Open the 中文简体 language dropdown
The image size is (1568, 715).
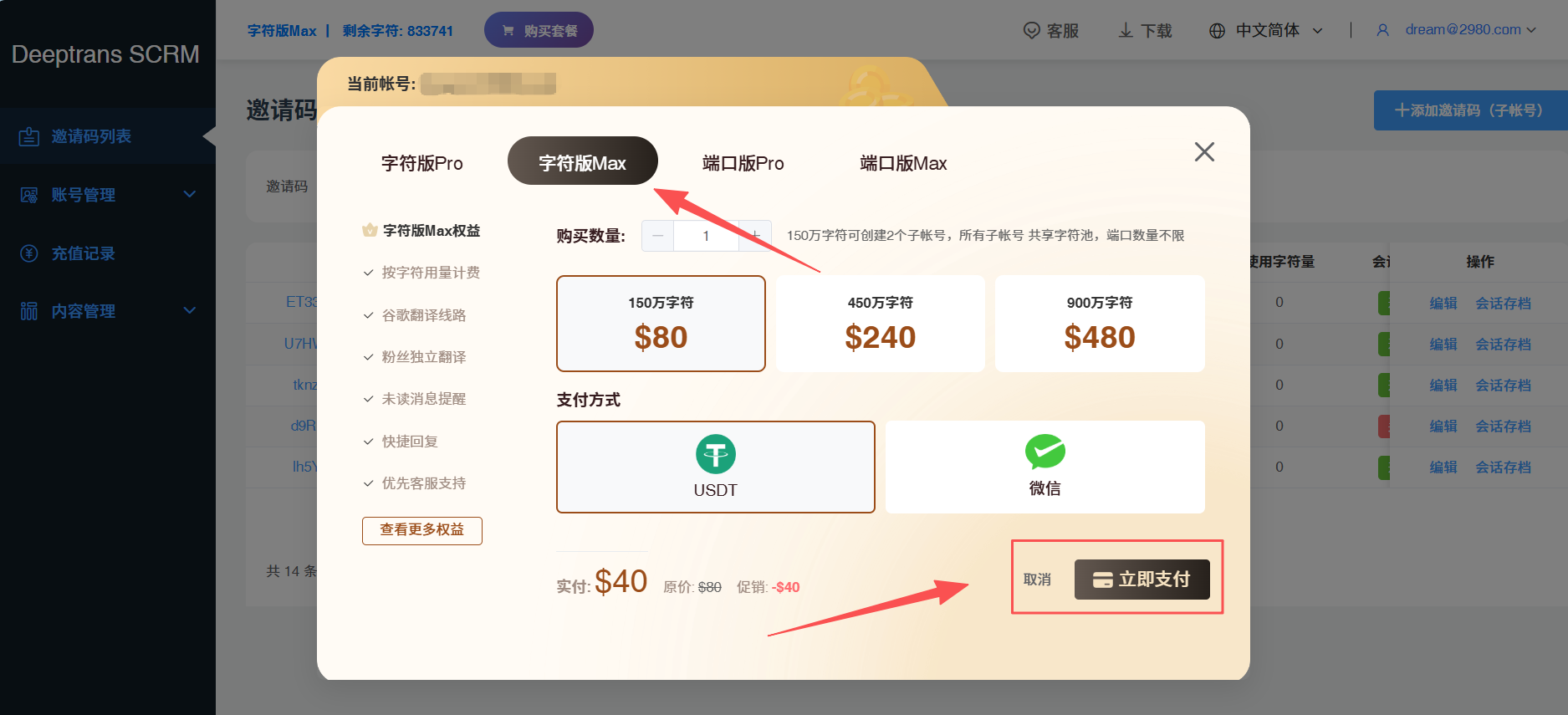click(1268, 31)
